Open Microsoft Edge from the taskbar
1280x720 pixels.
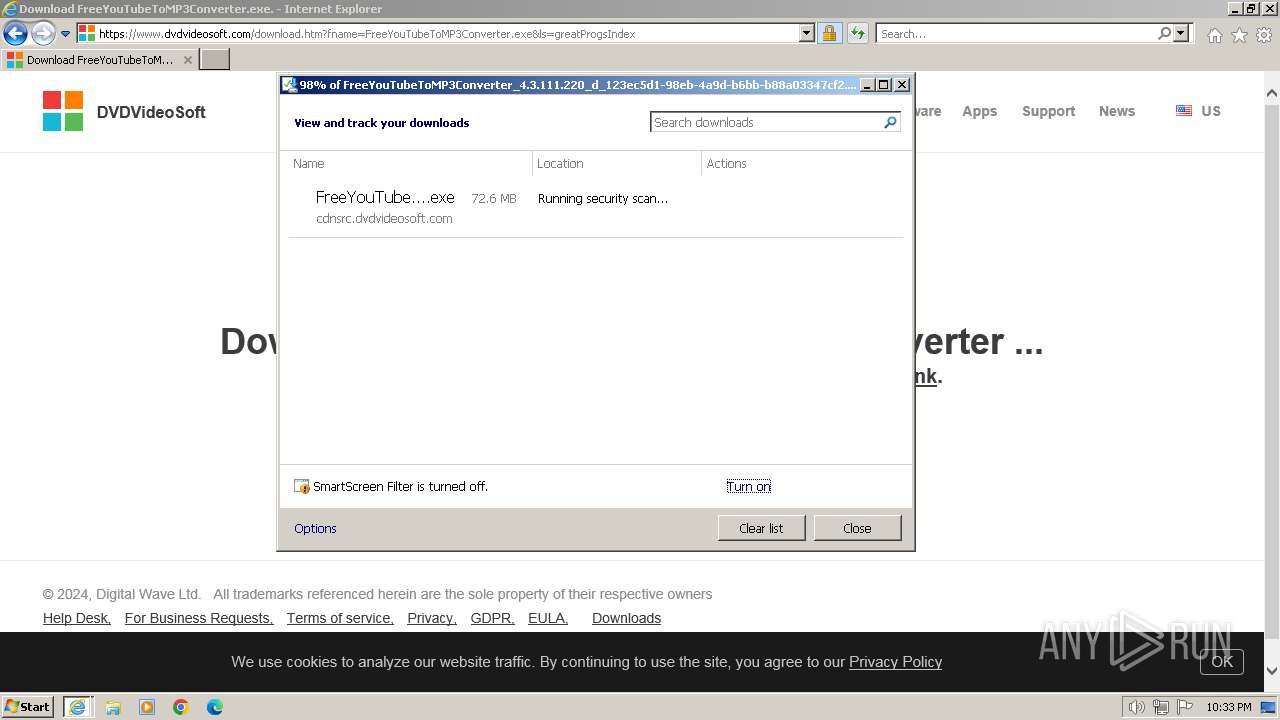coord(215,707)
